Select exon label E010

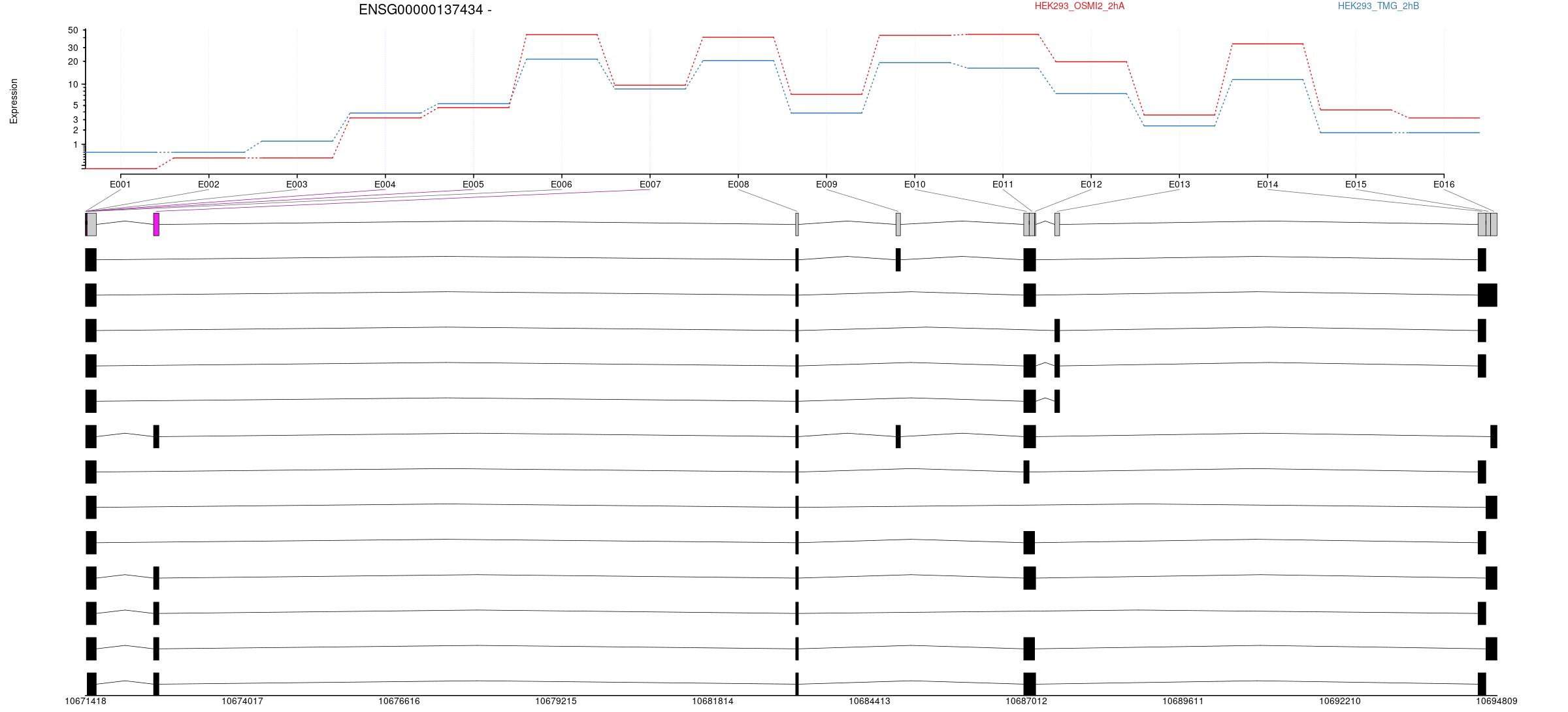point(915,184)
